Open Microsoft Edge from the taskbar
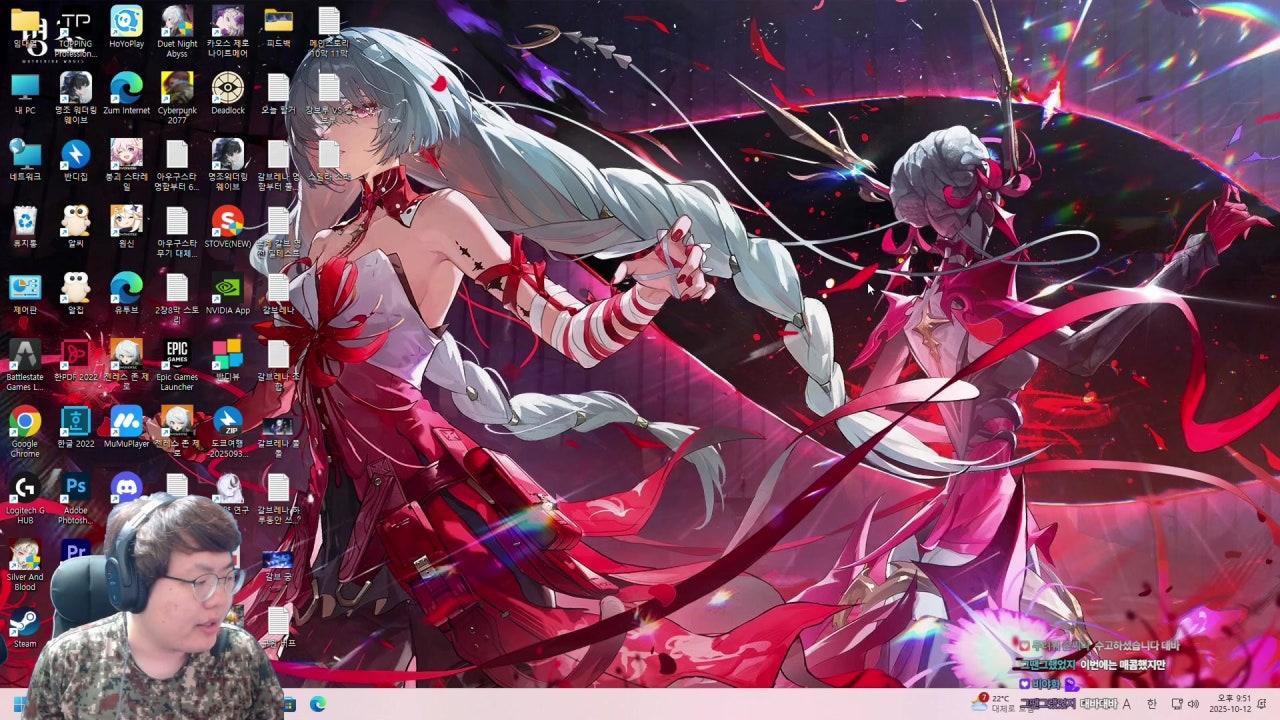 318,704
